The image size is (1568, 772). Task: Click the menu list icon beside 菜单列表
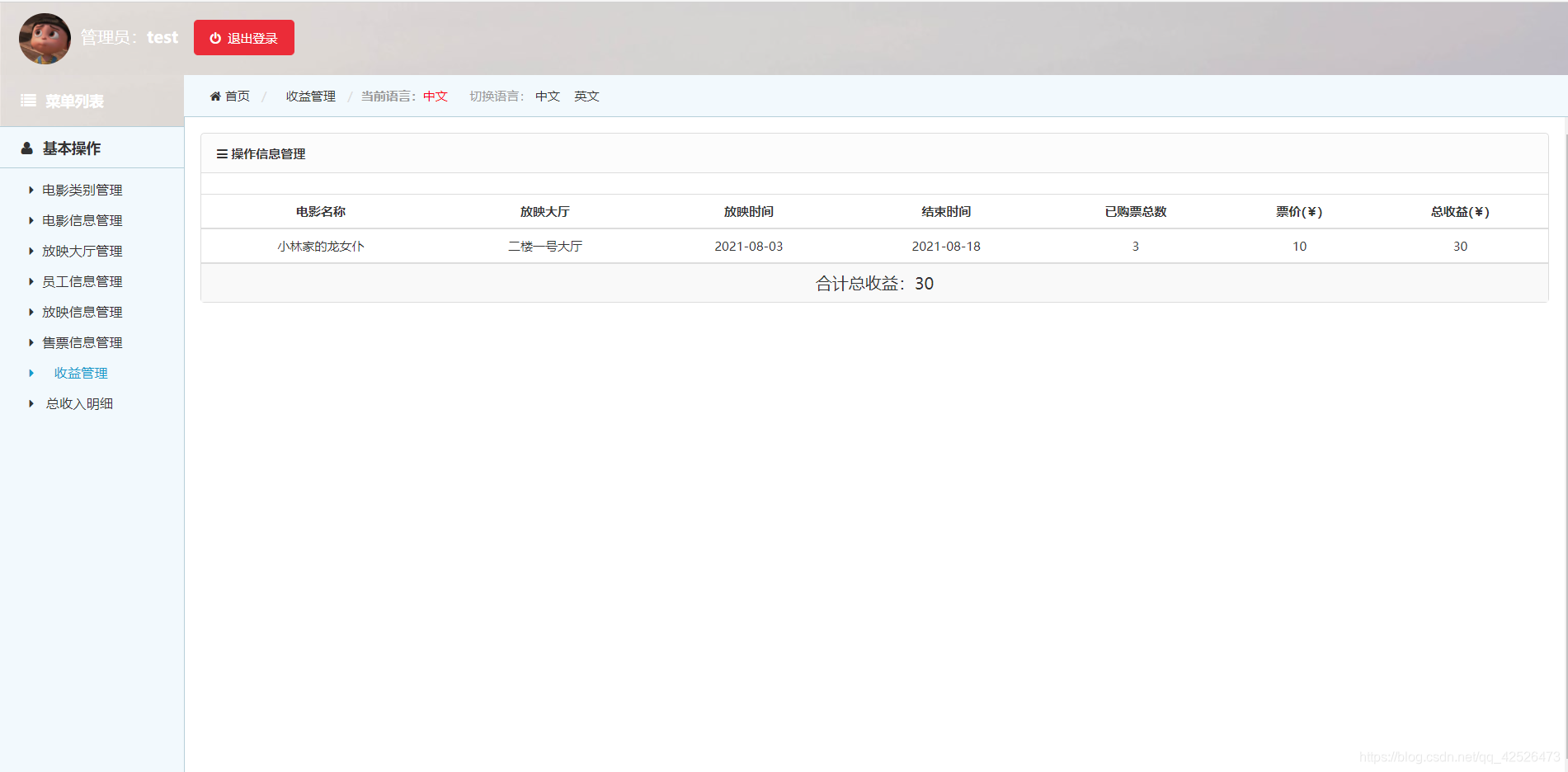(x=28, y=101)
